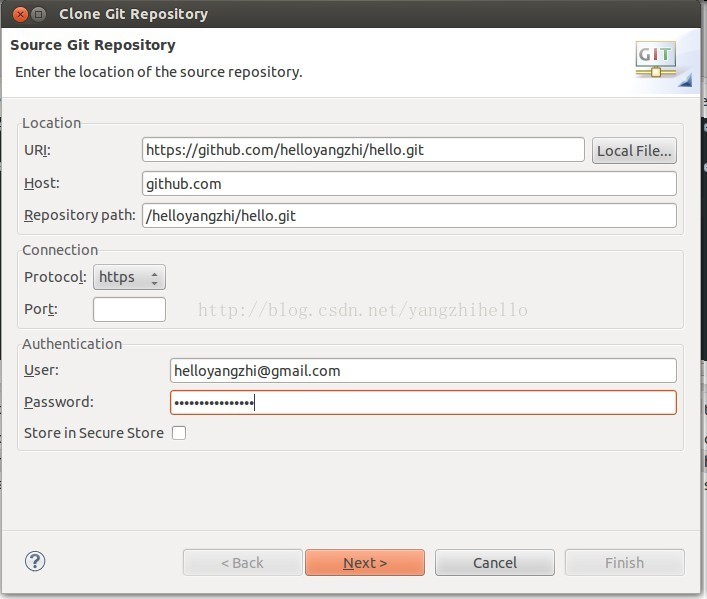Enable Store in Secure Store checkbox
This screenshot has width=707, height=599.
[179, 433]
